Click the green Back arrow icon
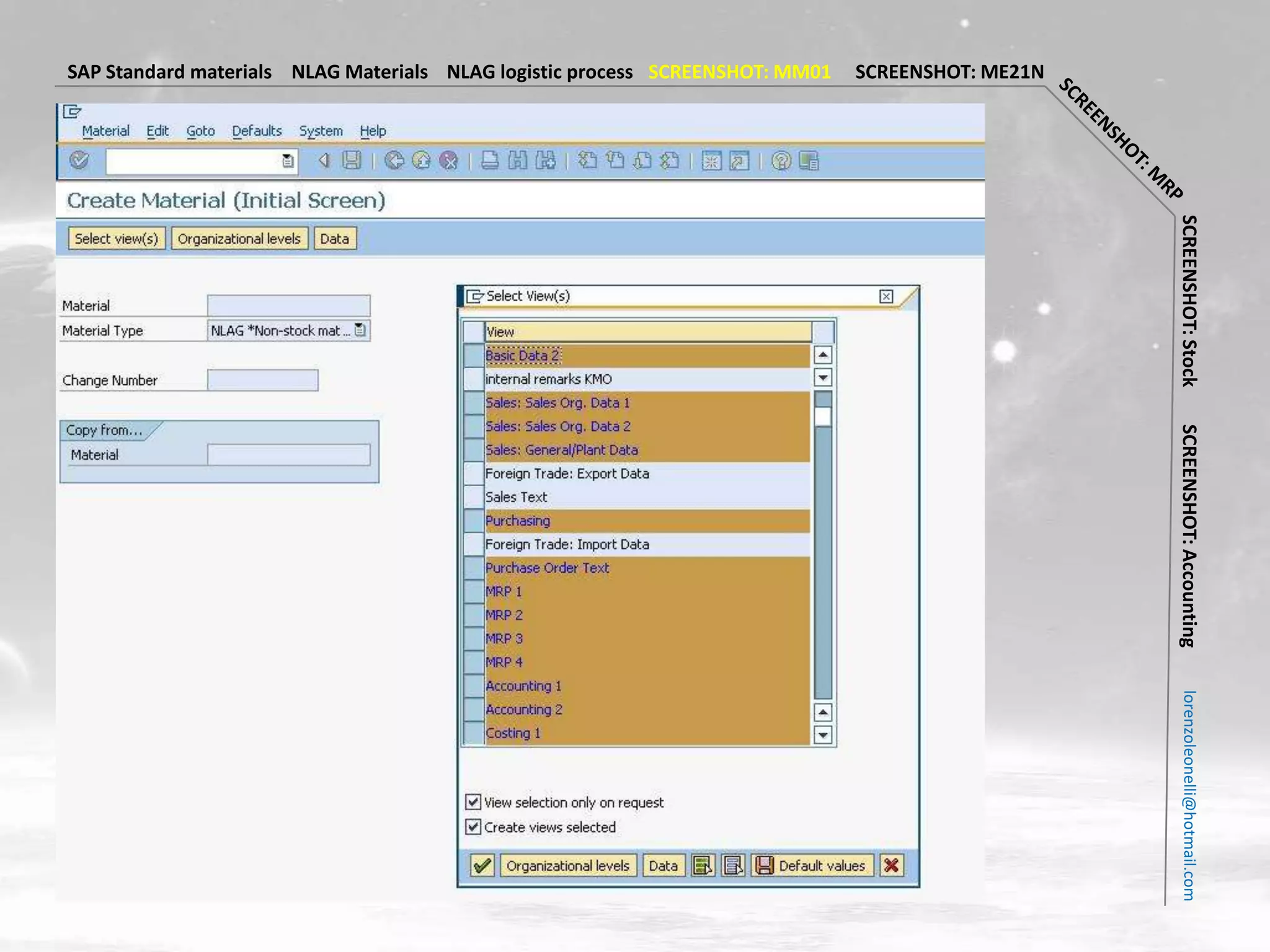This screenshot has width=1270, height=952. pyautogui.click(x=394, y=161)
